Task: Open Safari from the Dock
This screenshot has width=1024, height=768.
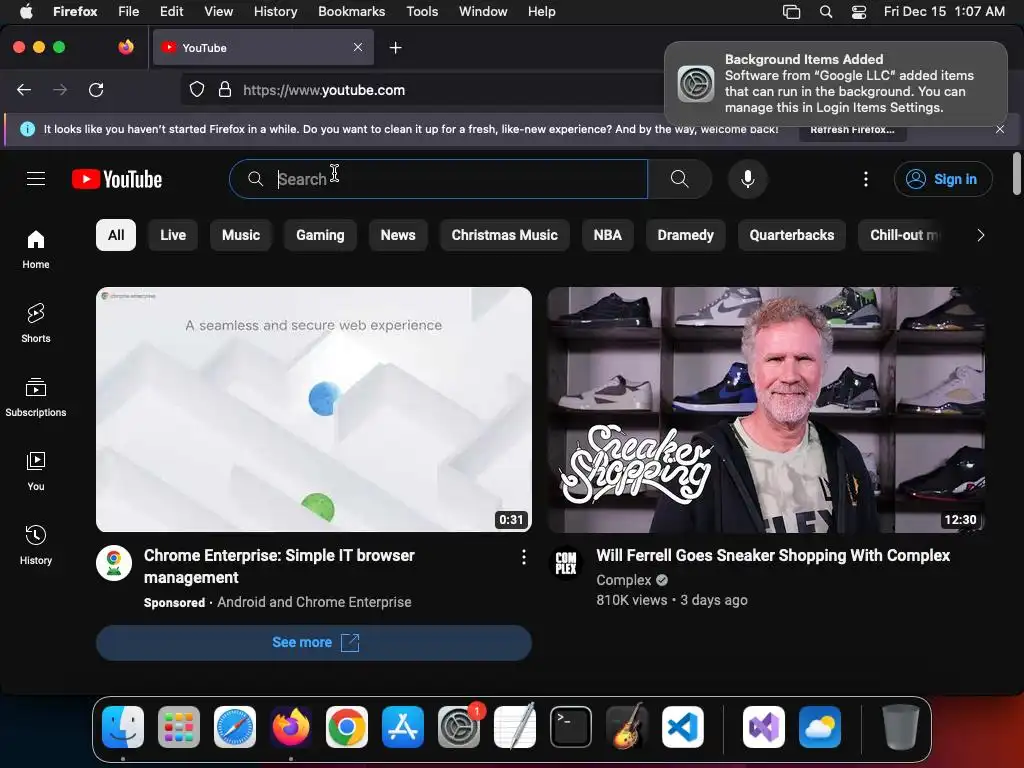Action: pyautogui.click(x=235, y=727)
